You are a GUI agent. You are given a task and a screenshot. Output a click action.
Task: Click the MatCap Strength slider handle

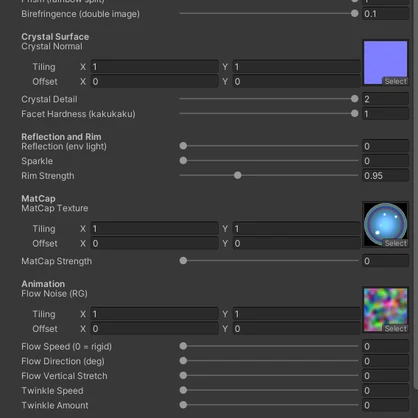point(183,261)
